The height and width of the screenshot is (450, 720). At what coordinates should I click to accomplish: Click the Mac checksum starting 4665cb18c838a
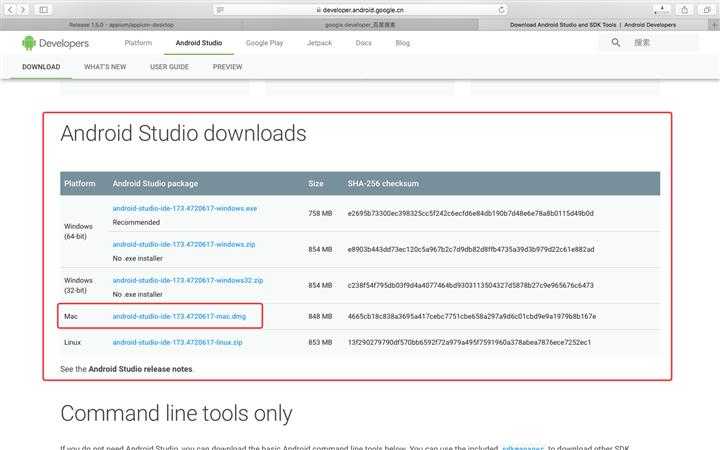click(x=472, y=316)
